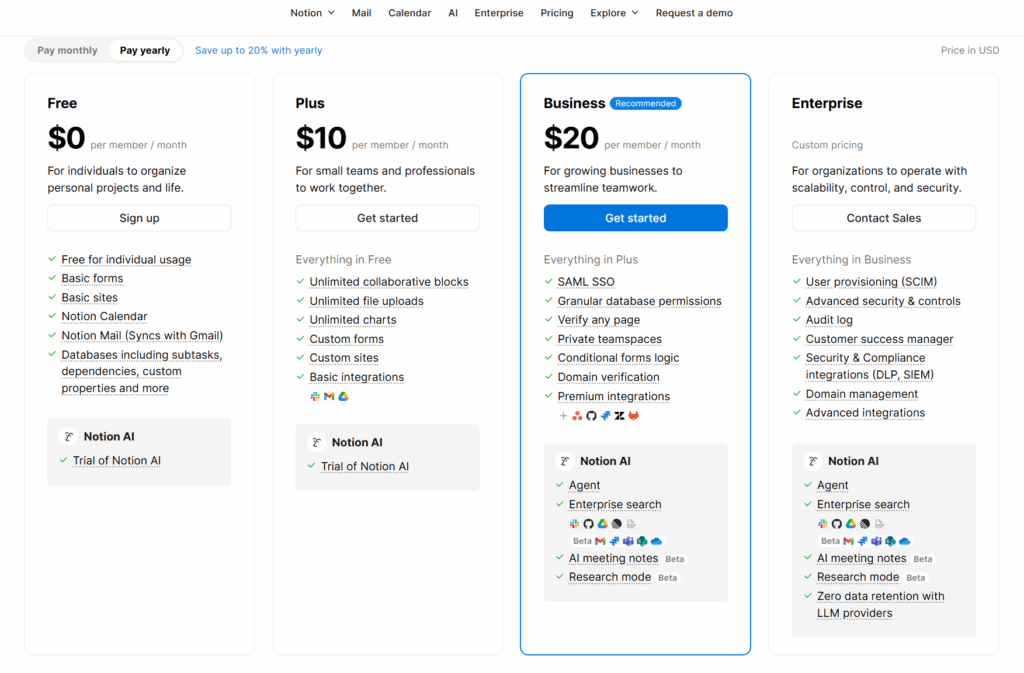The height and width of the screenshot is (673, 1024).
Task: Click the SAML SSO feature in the Business plan
Action: pos(586,282)
